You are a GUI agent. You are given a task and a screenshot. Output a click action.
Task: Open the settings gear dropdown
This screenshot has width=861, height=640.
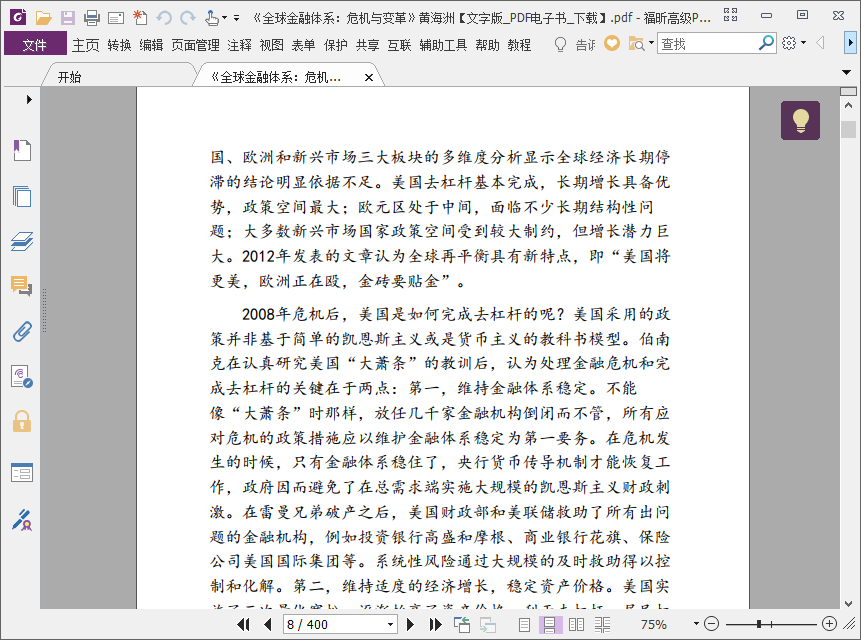793,43
